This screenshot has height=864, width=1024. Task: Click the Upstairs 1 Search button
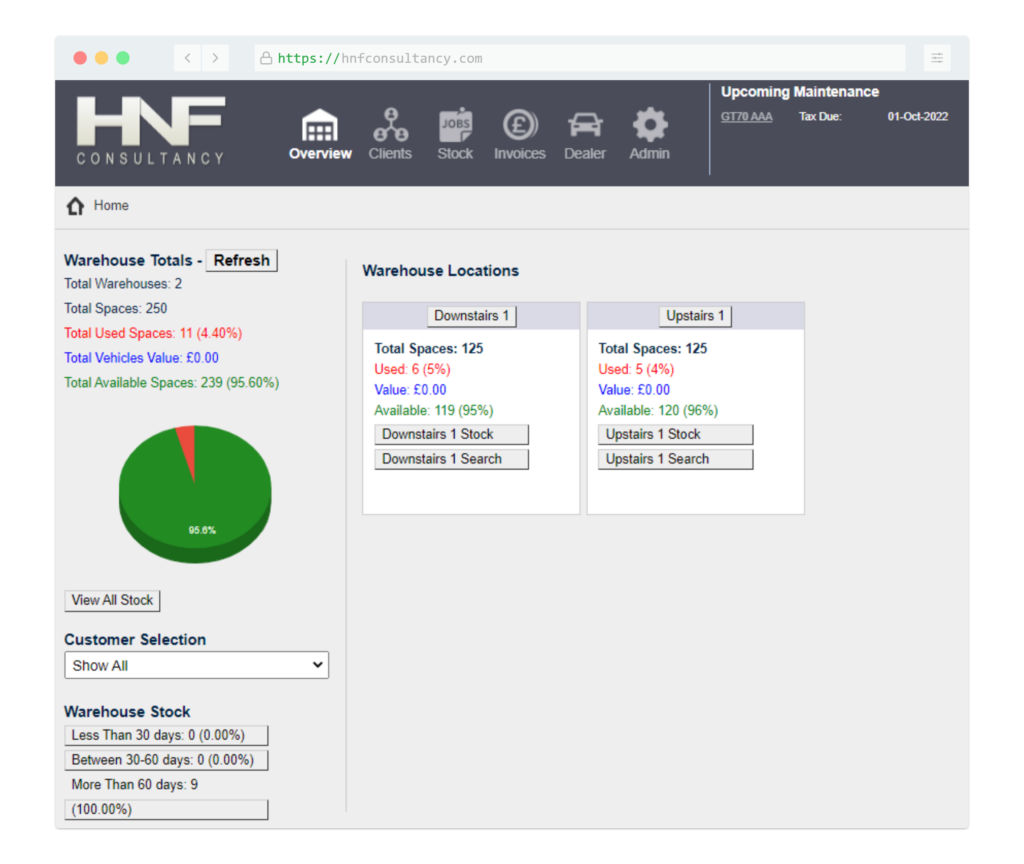(x=675, y=459)
